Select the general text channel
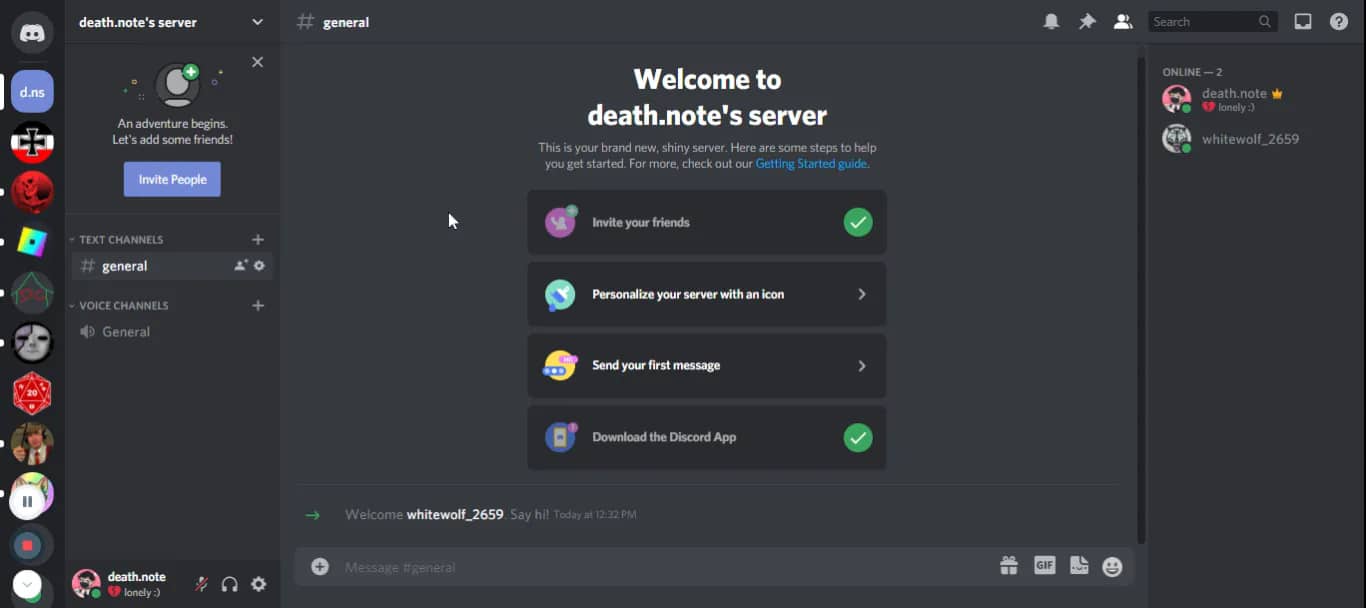 pyautogui.click(x=172, y=266)
